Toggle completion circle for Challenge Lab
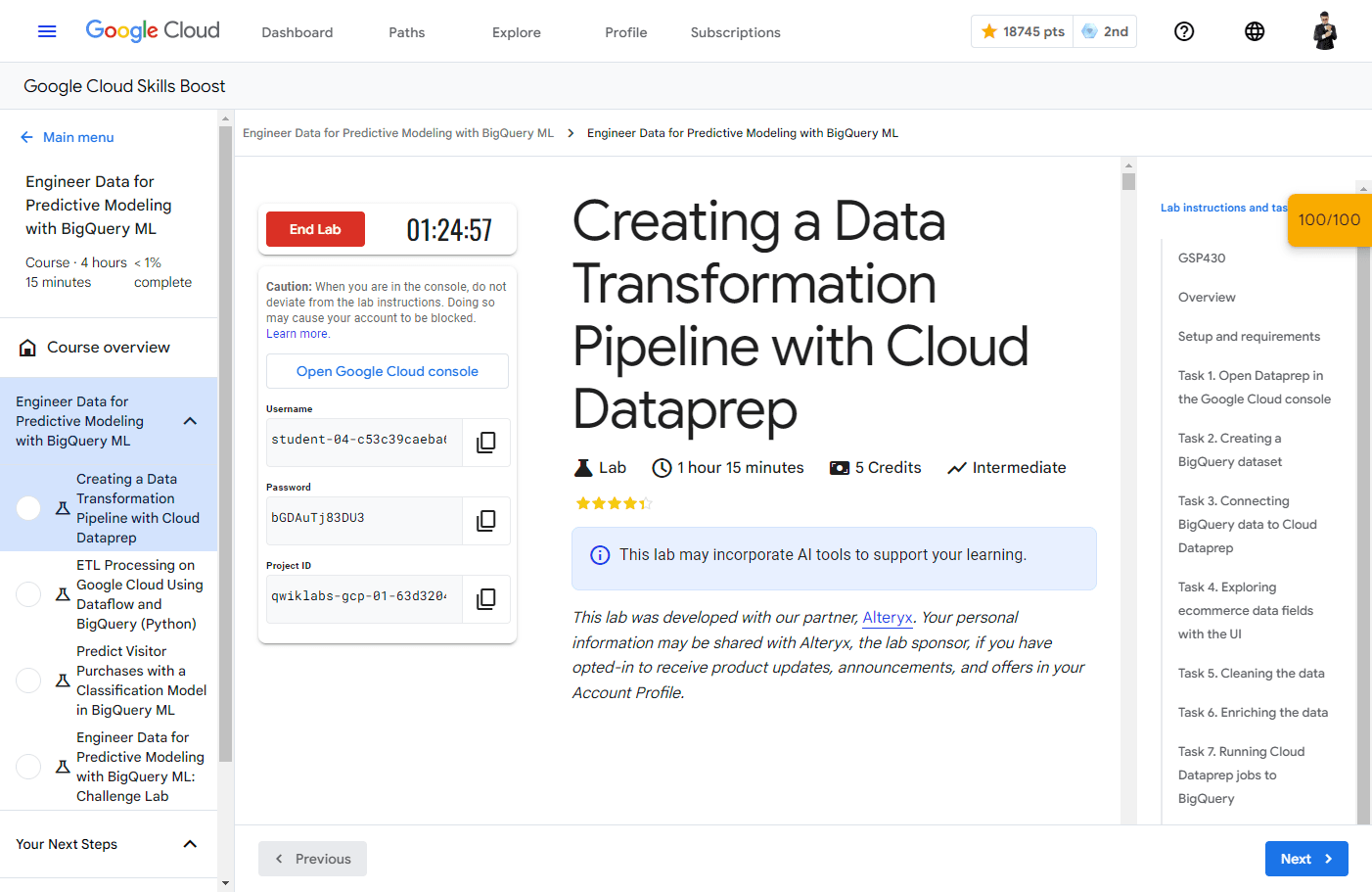 pyautogui.click(x=28, y=767)
